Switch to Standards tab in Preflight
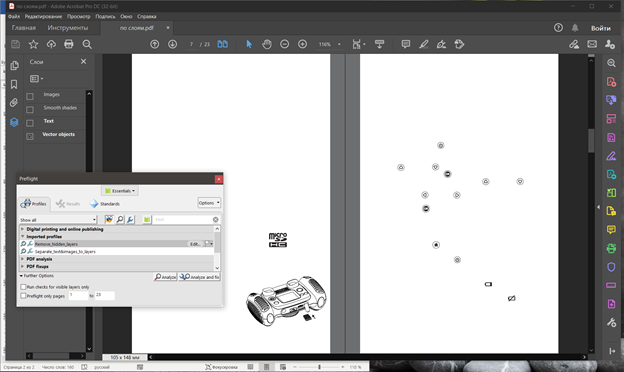The width and height of the screenshot is (624, 372). 105,204
